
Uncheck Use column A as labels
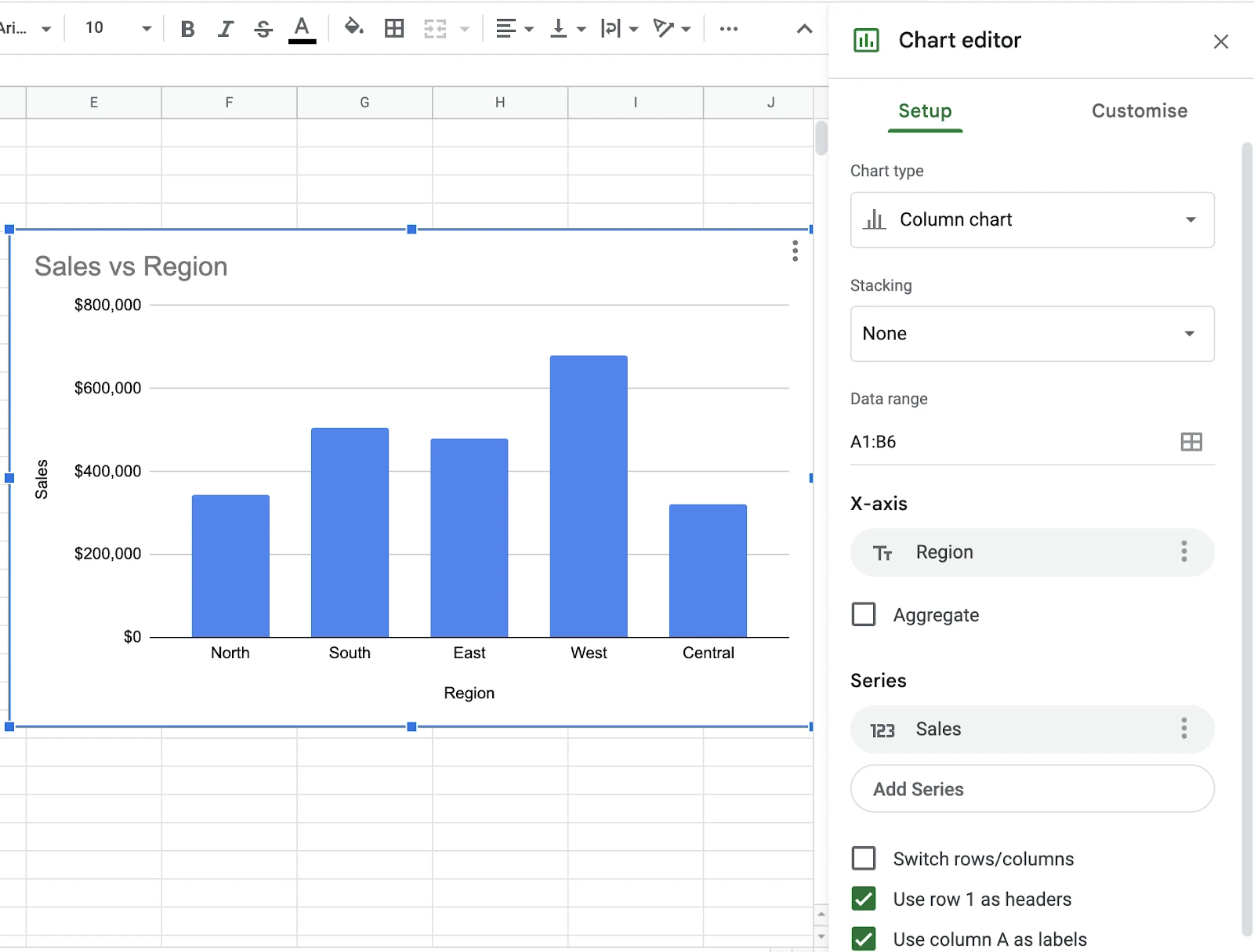click(x=864, y=939)
